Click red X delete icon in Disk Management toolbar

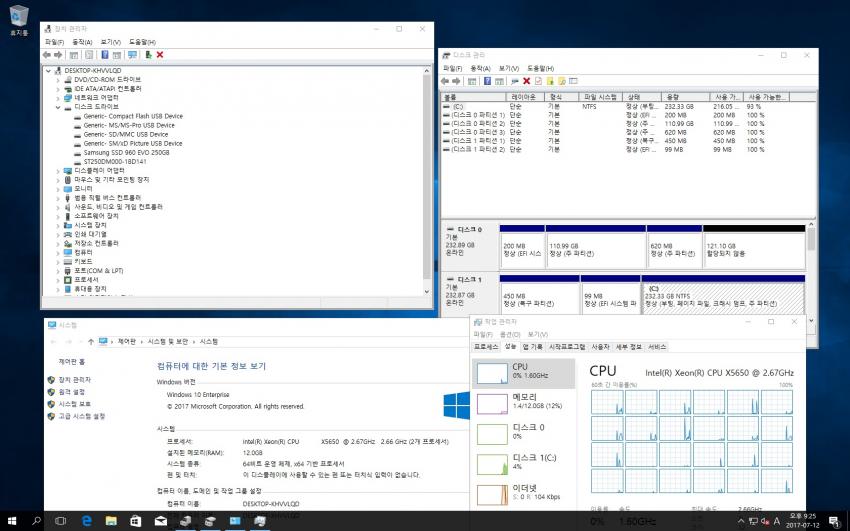(526, 81)
